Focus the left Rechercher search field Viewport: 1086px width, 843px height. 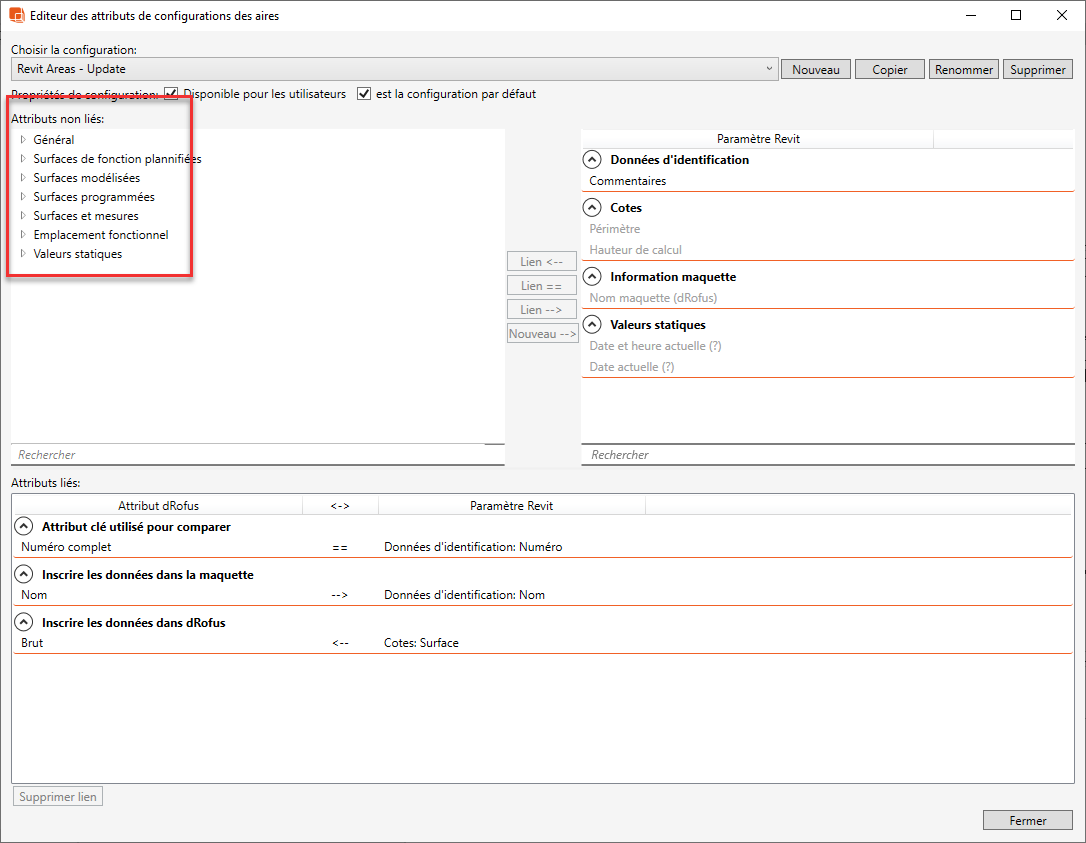tap(250, 455)
